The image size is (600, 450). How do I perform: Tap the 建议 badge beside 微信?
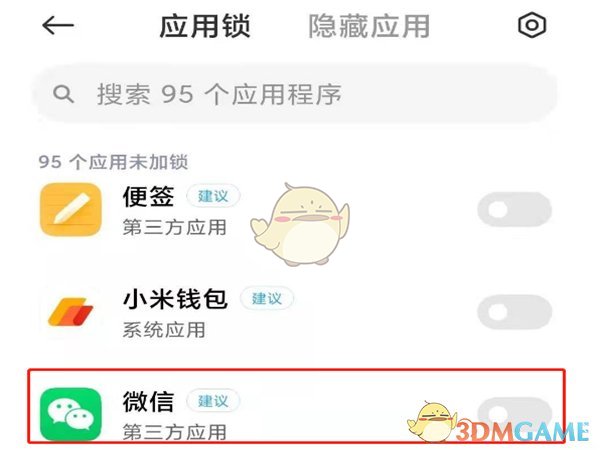(x=213, y=401)
